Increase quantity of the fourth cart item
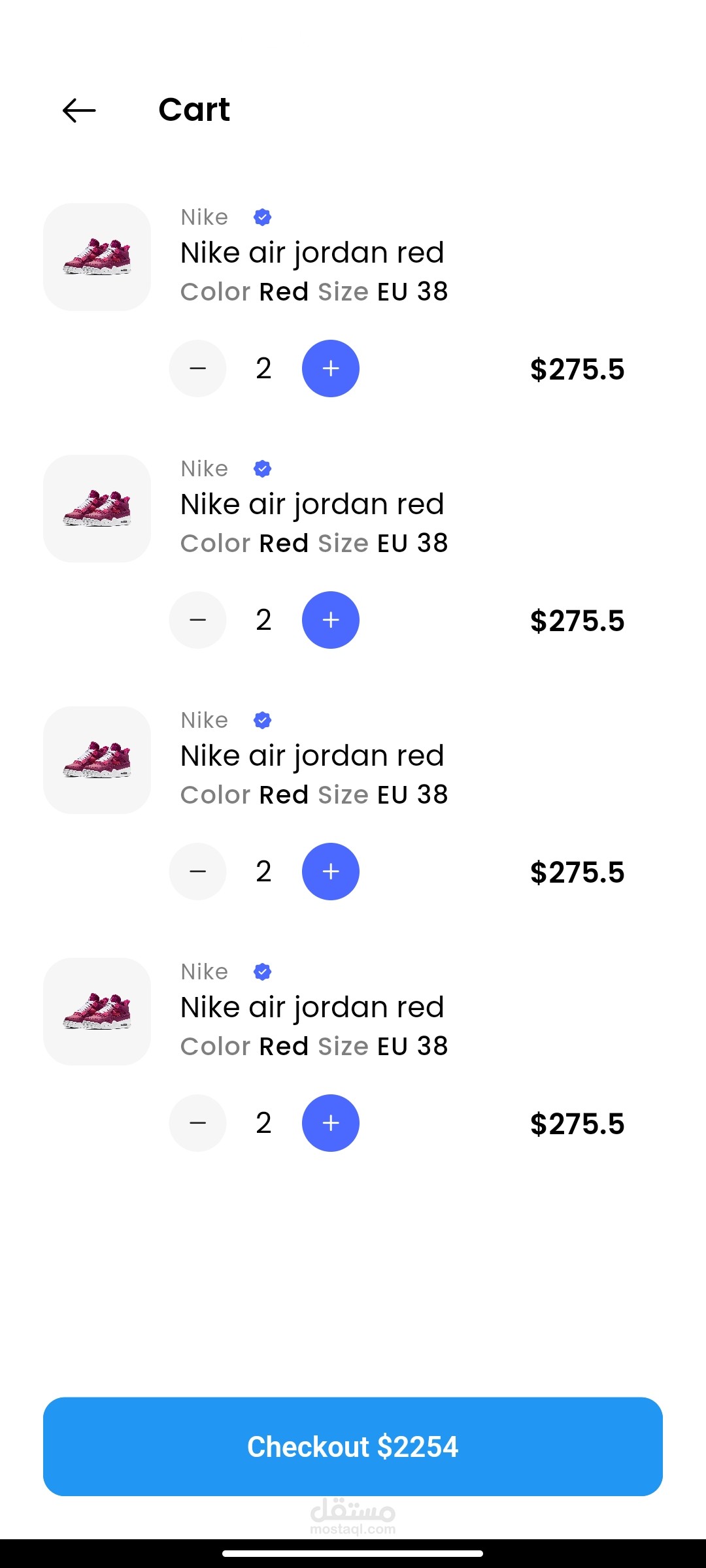This screenshot has height=1568, width=706. click(x=330, y=1123)
